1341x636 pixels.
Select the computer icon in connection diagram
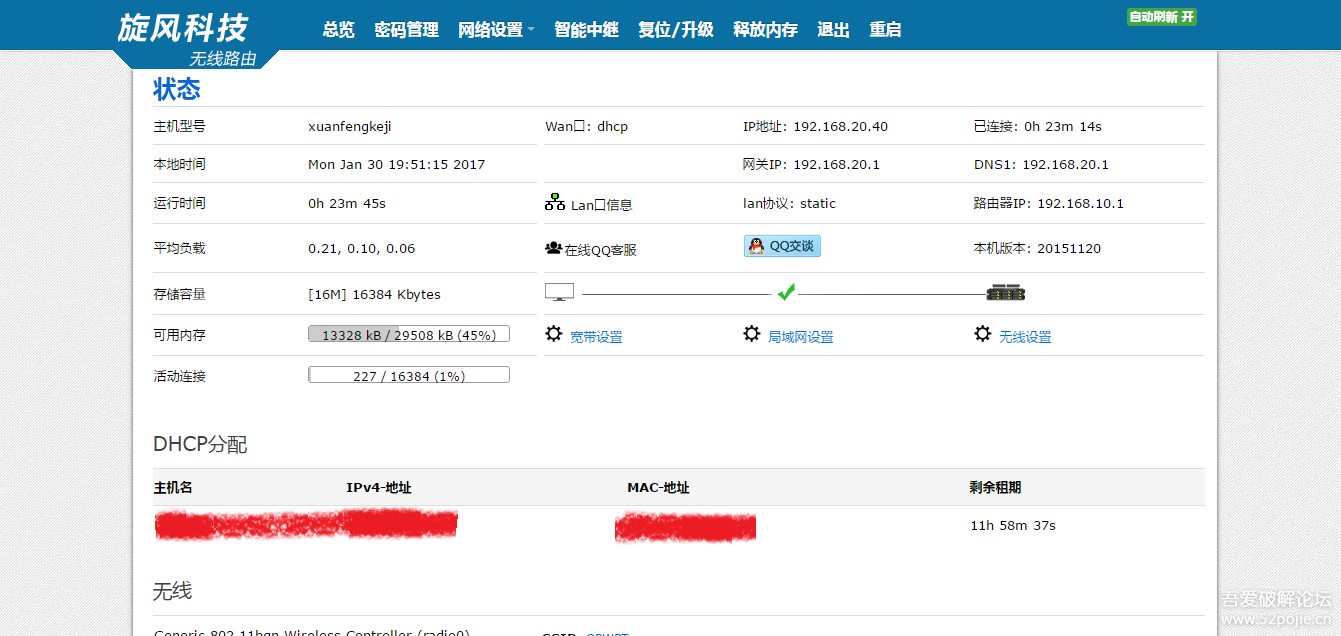(x=559, y=291)
